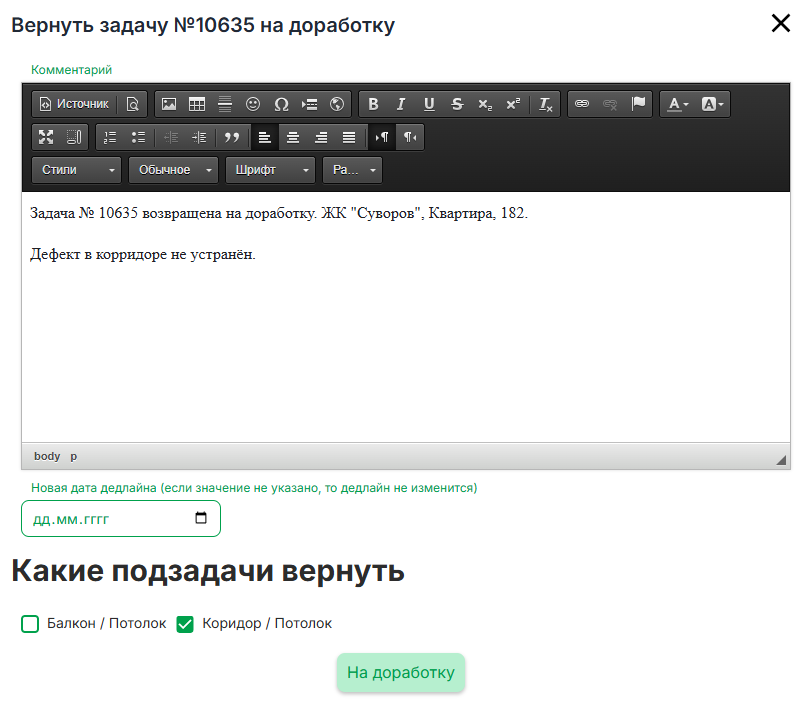Toggle show blocks icon
Screen dimensions: 808x721
click(x=74, y=137)
